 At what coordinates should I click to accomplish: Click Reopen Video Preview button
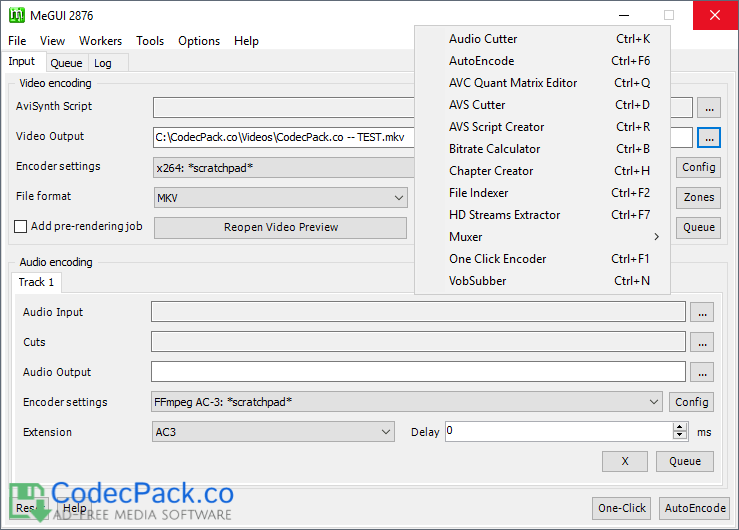pyautogui.click(x=280, y=228)
